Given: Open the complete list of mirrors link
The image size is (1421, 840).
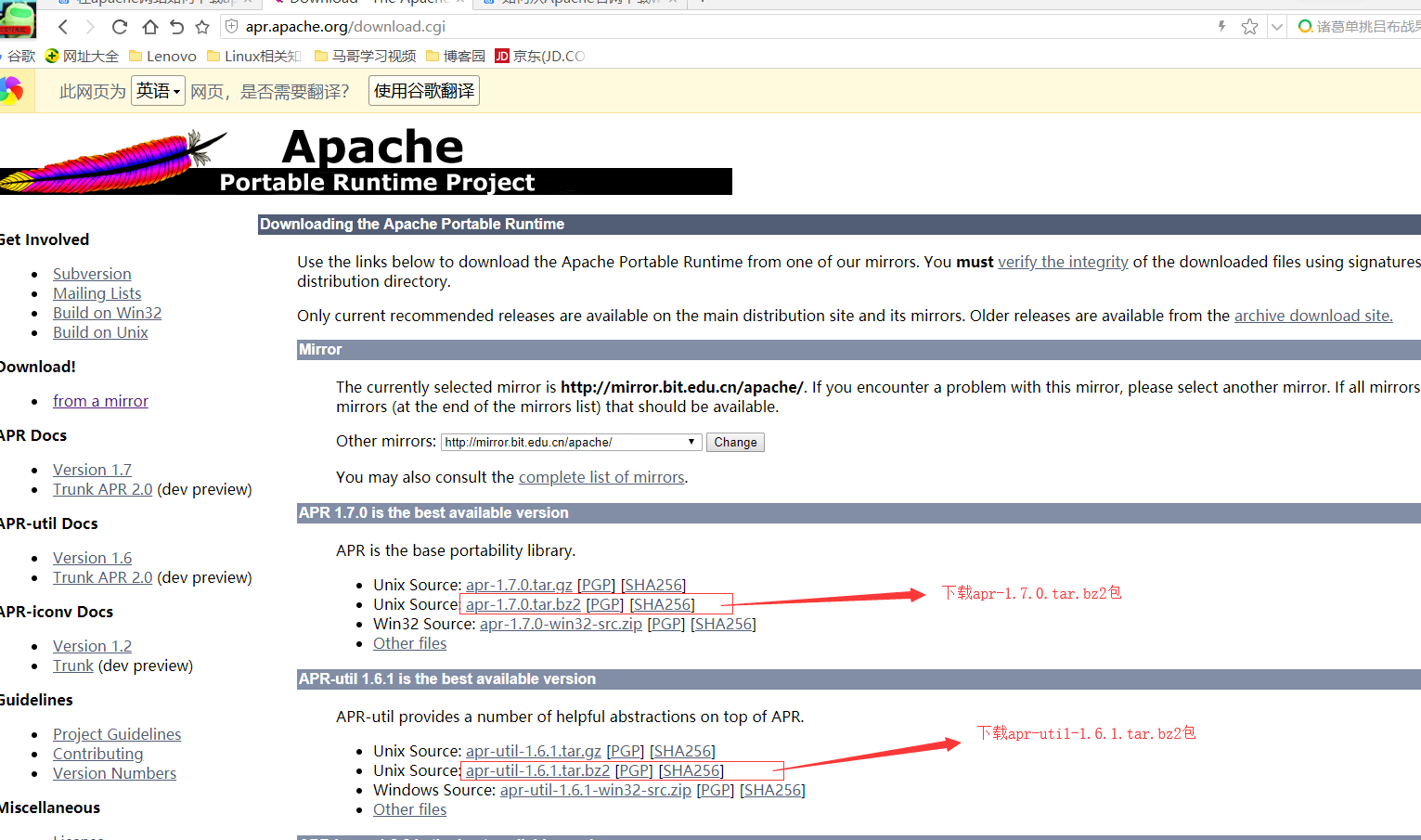Looking at the screenshot, I should pyautogui.click(x=601, y=477).
